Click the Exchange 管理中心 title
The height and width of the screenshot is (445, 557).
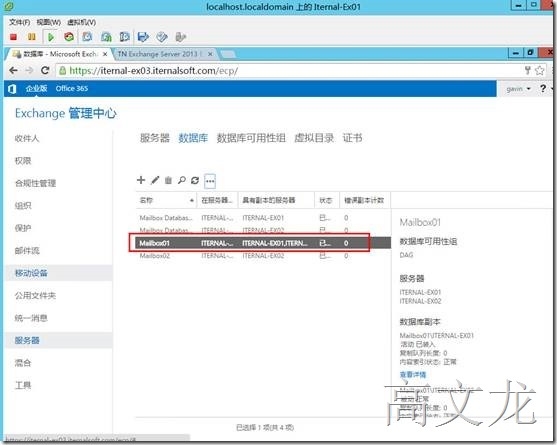coord(66,113)
